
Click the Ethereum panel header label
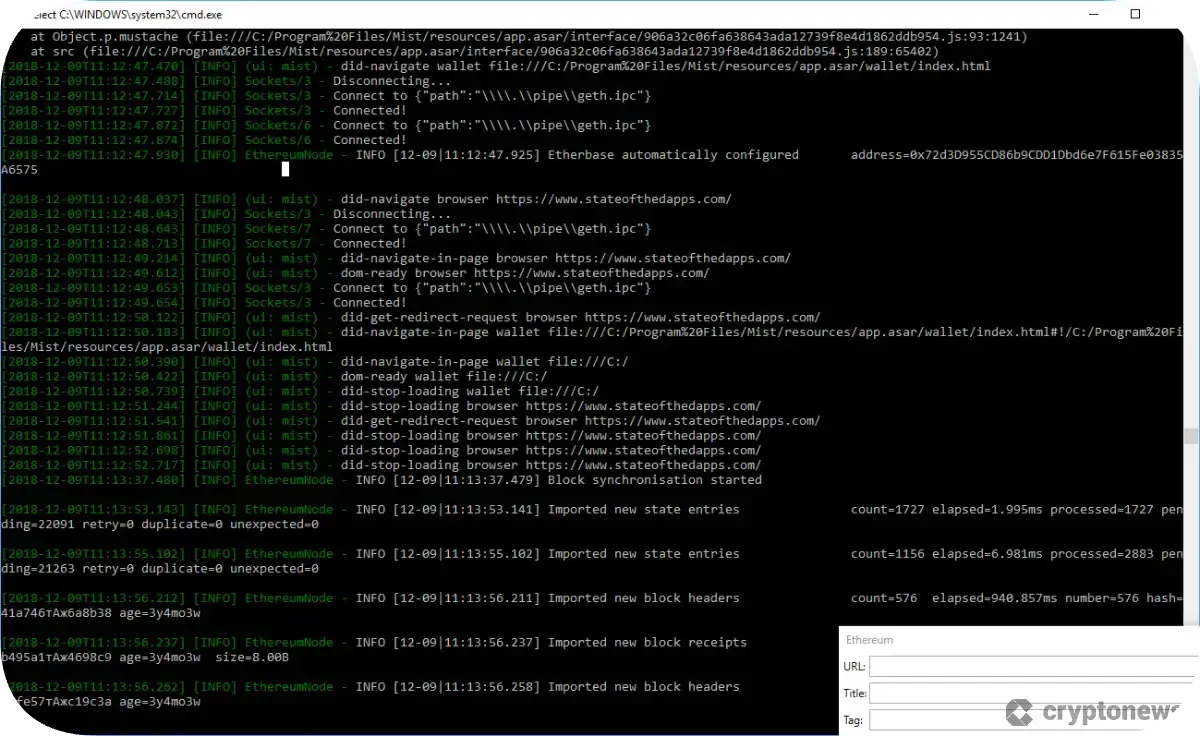pyautogui.click(x=869, y=640)
